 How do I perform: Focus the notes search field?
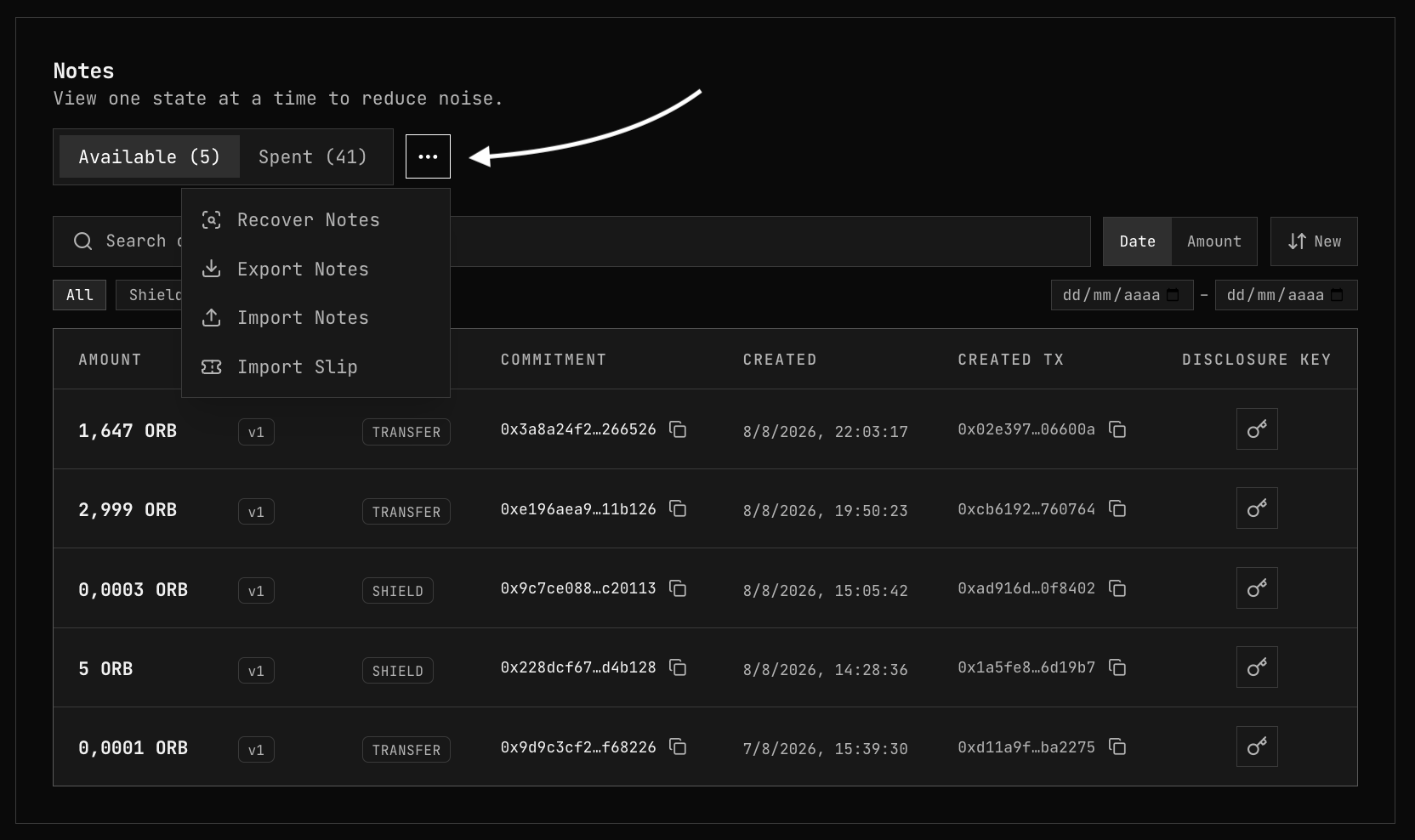(x=571, y=241)
